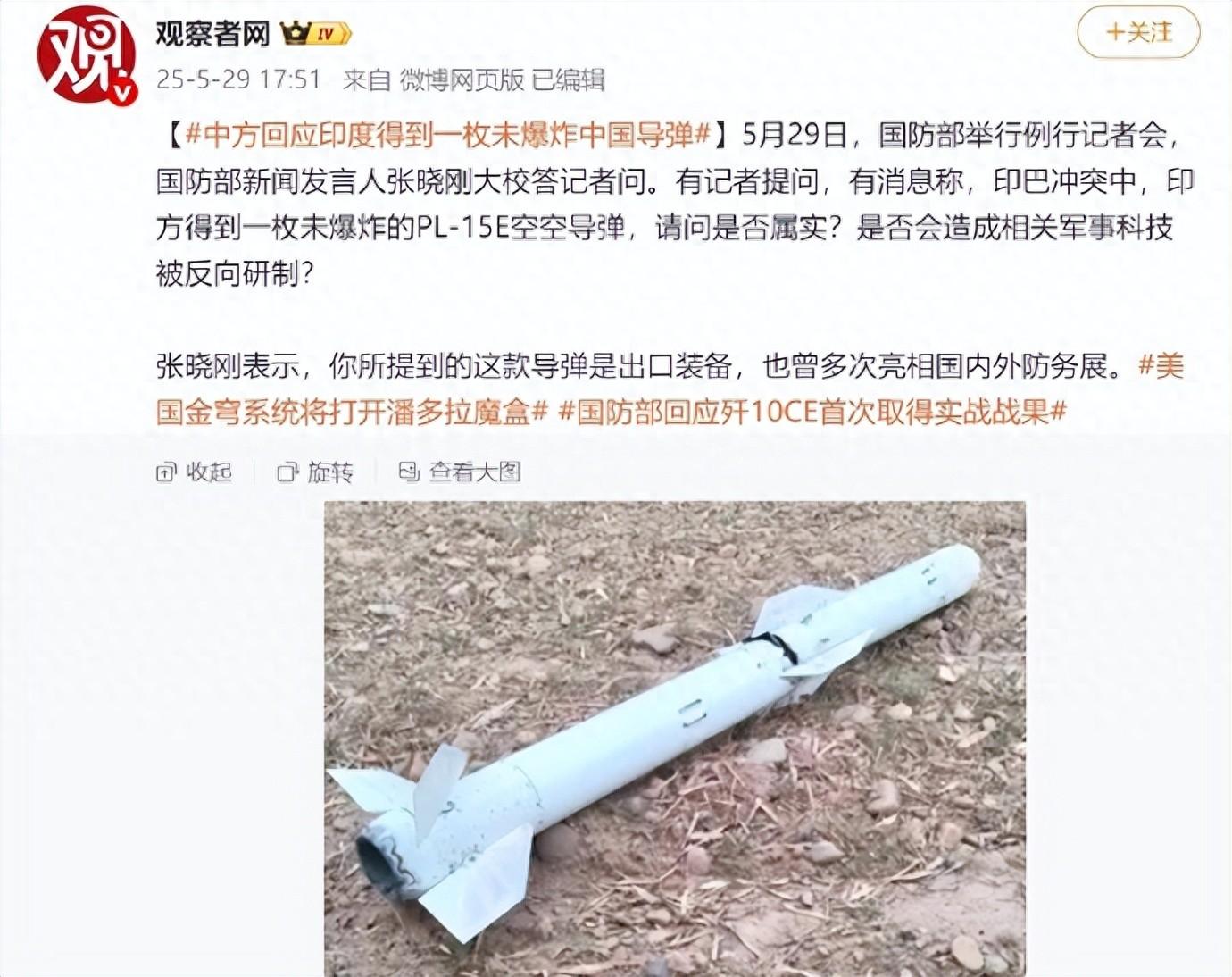Click the 旋转 text label
This screenshot has width=1232, height=977.
(331, 472)
